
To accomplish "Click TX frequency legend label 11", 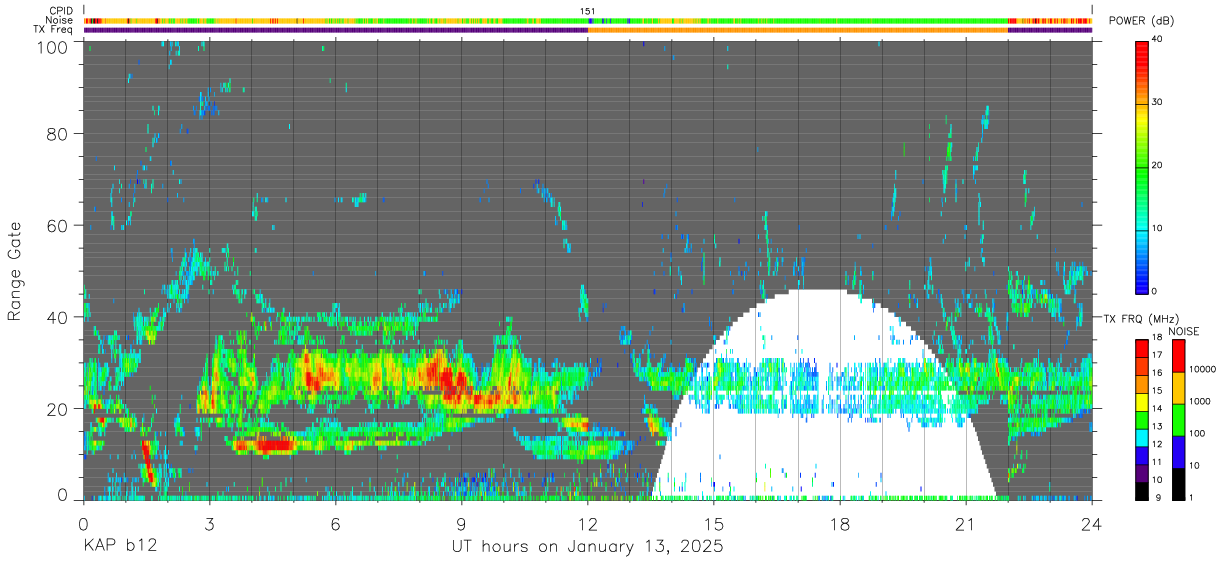I will [1156, 462].
